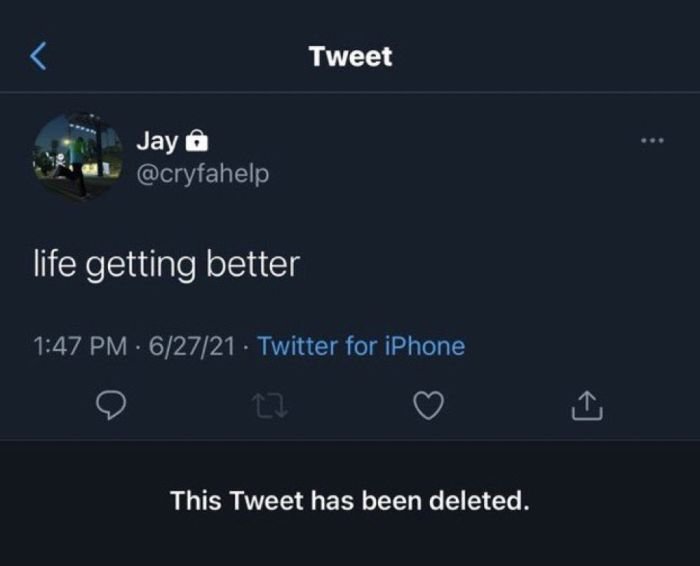Click the 6/27/21 date

tap(191, 346)
